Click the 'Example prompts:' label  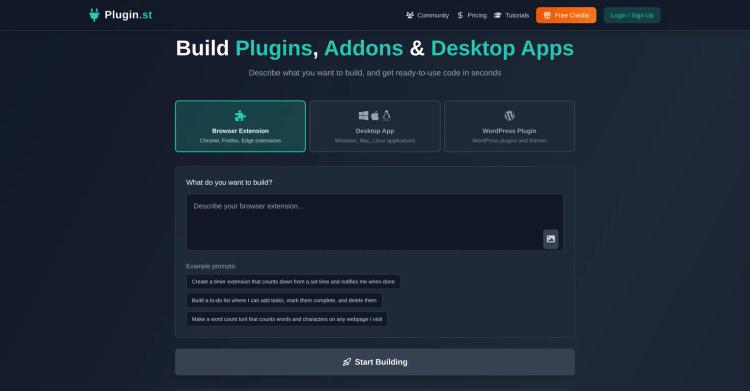(x=211, y=266)
